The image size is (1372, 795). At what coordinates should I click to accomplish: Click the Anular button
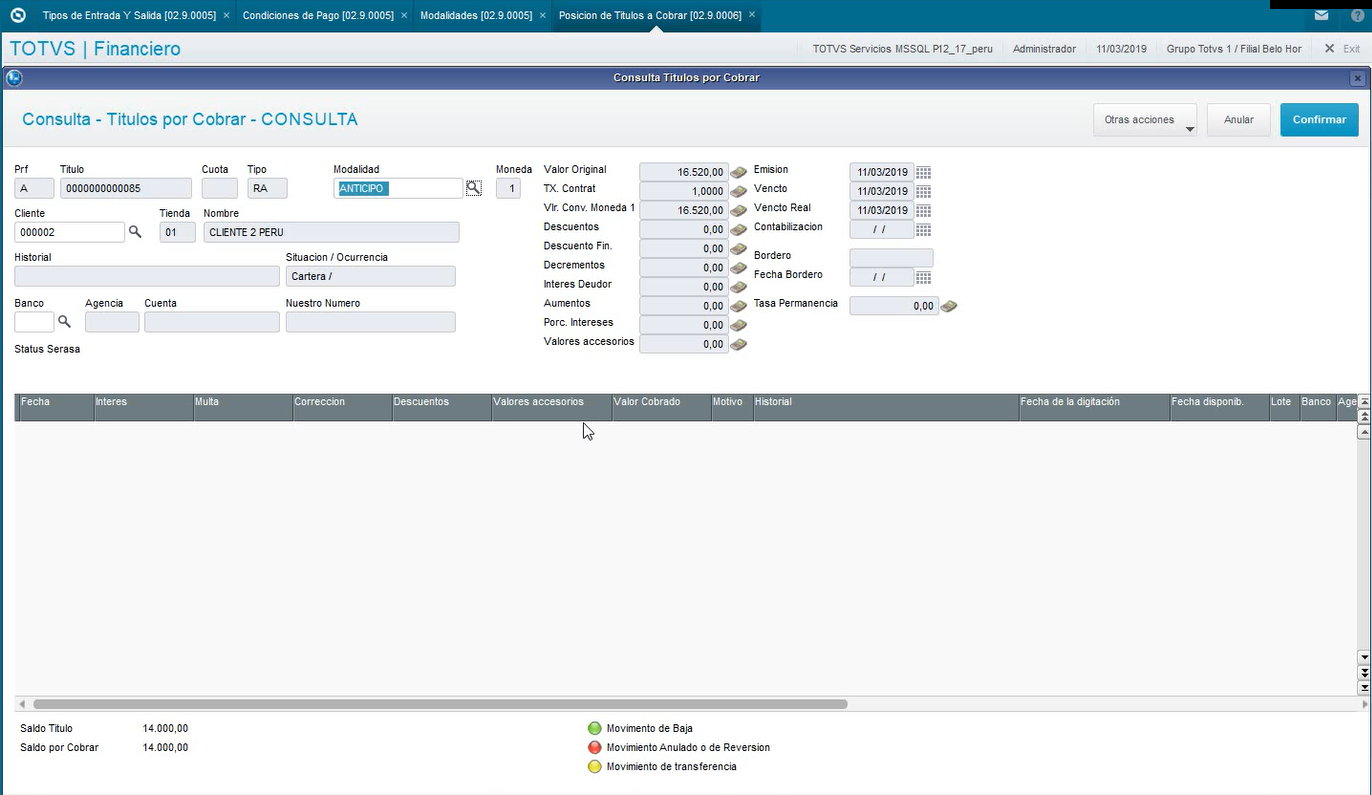[x=1238, y=120]
